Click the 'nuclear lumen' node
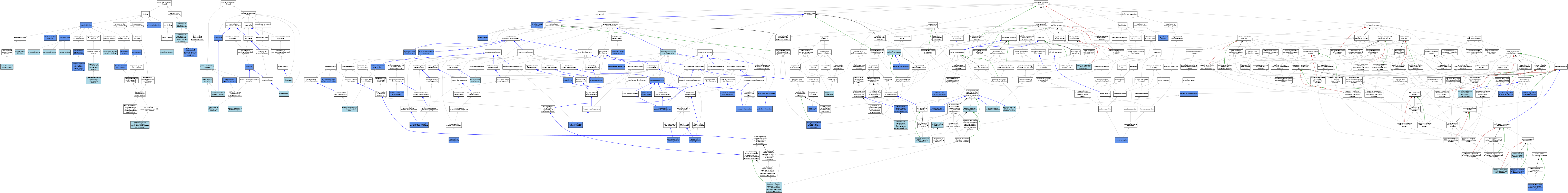1568x193 pixels. [268, 80]
